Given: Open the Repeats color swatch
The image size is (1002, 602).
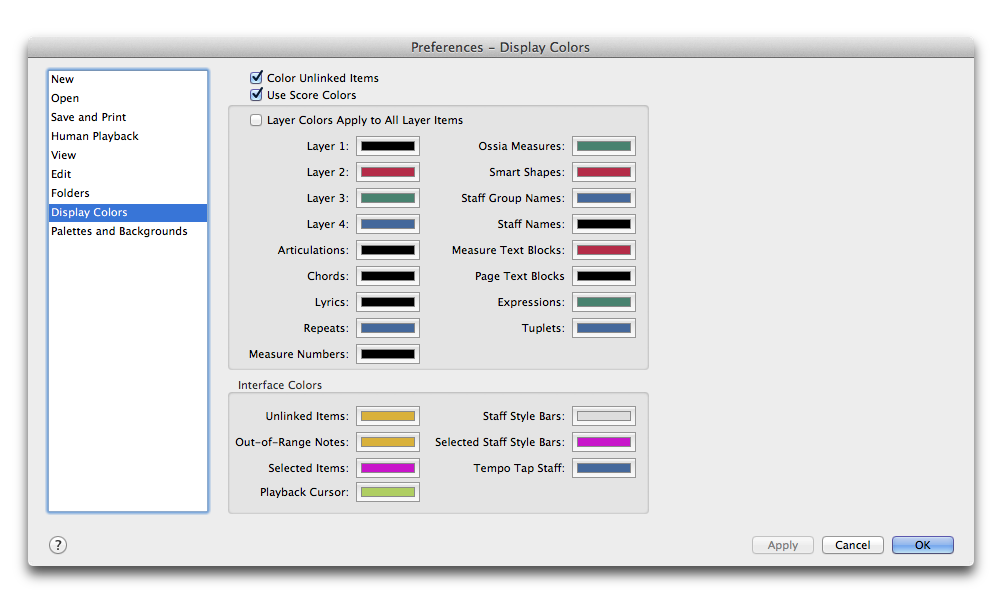Looking at the screenshot, I should 388,328.
